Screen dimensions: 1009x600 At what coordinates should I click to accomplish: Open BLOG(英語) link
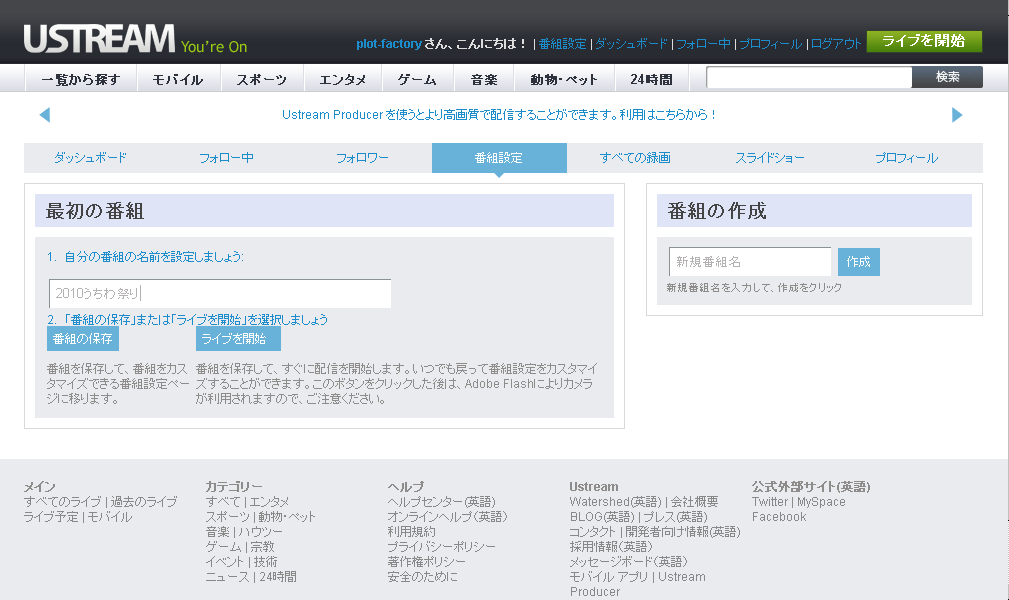coord(602,517)
